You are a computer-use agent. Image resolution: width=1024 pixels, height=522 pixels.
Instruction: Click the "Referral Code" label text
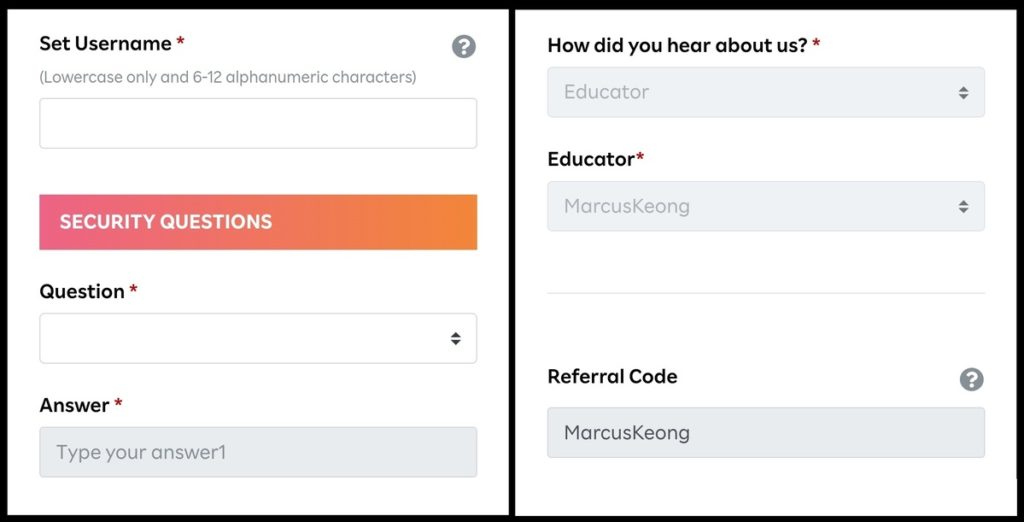pos(612,376)
